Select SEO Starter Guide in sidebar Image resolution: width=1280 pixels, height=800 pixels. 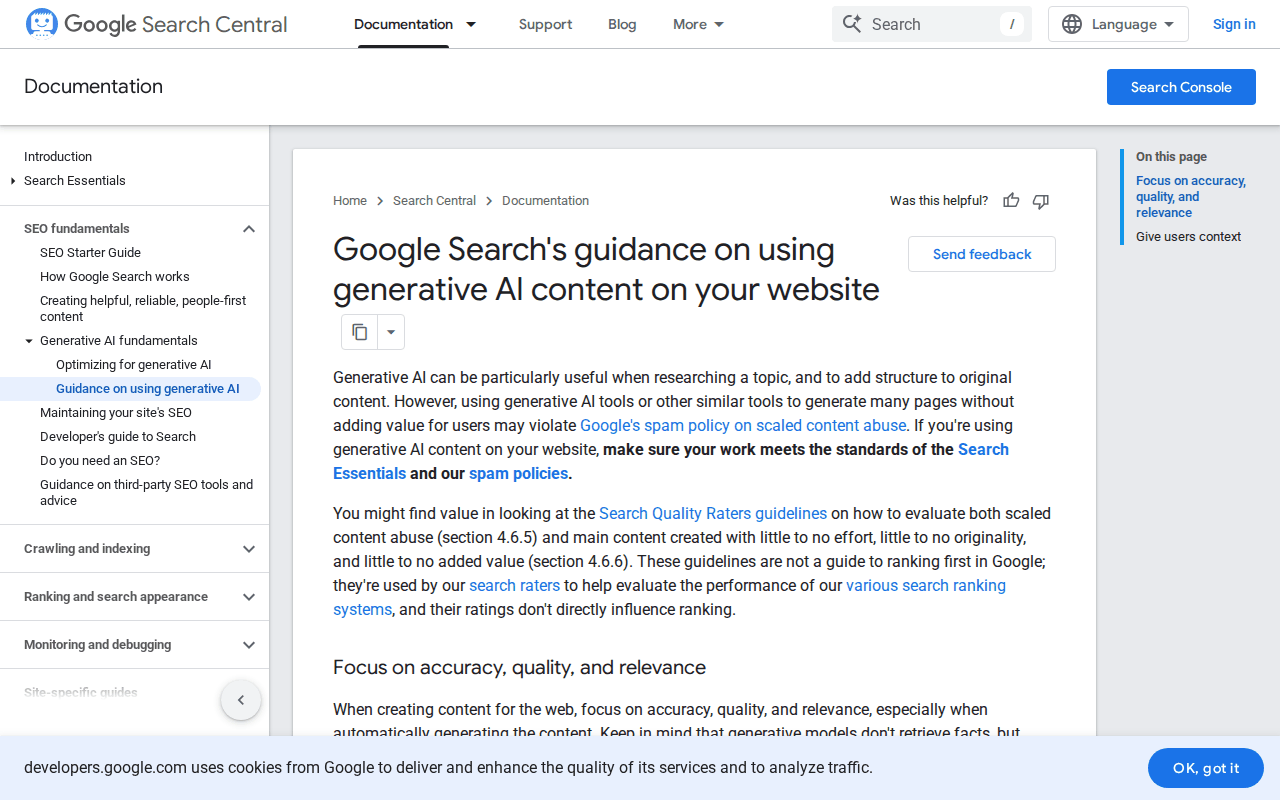[x=90, y=253]
